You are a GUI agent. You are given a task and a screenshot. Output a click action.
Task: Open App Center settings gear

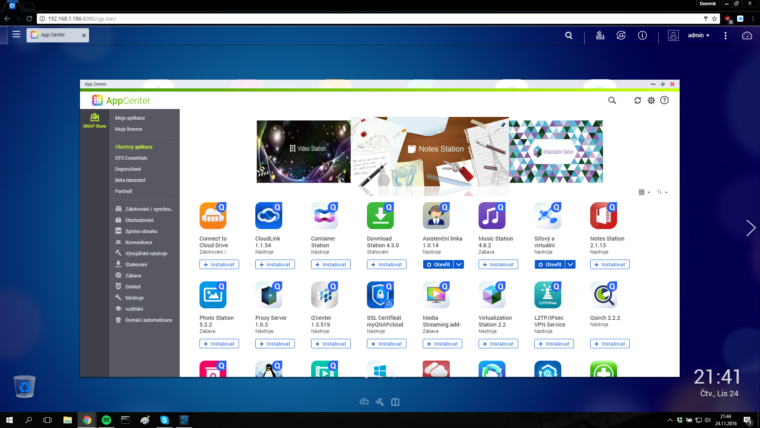tap(651, 100)
